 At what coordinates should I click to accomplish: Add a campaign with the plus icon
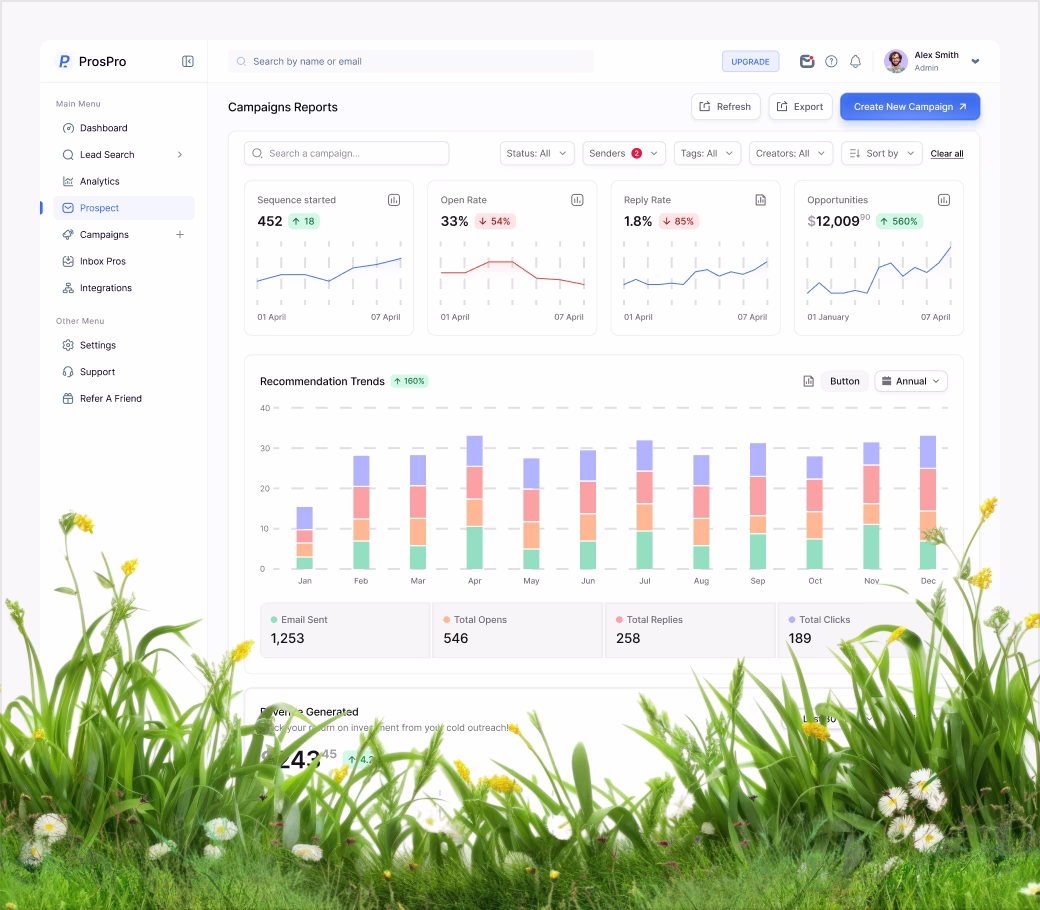pos(180,234)
